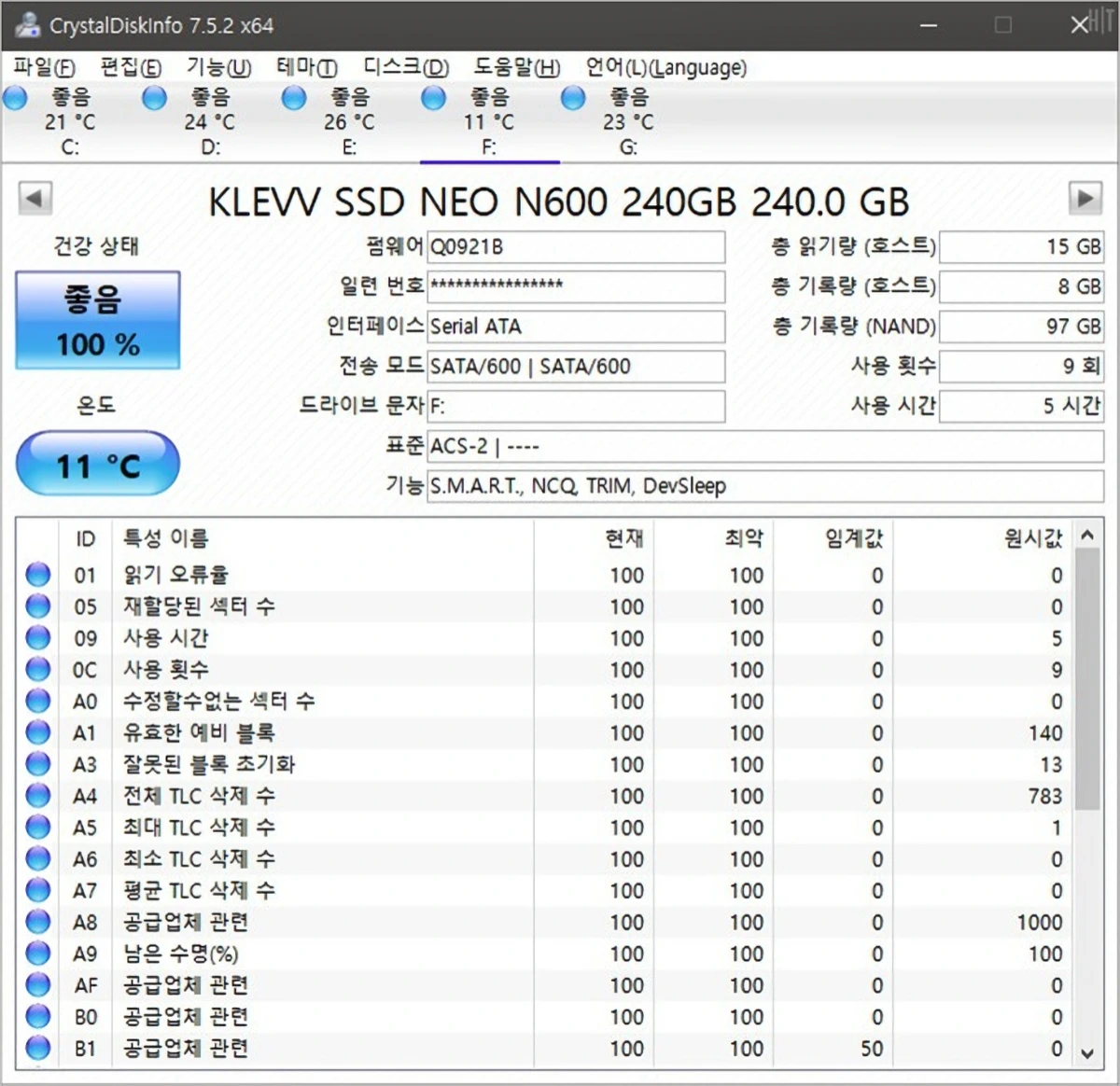Image resolution: width=1120 pixels, height=1086 pixels.
Task: Open the 언어(L)(Language) menu
Action: tap(666, 67)
